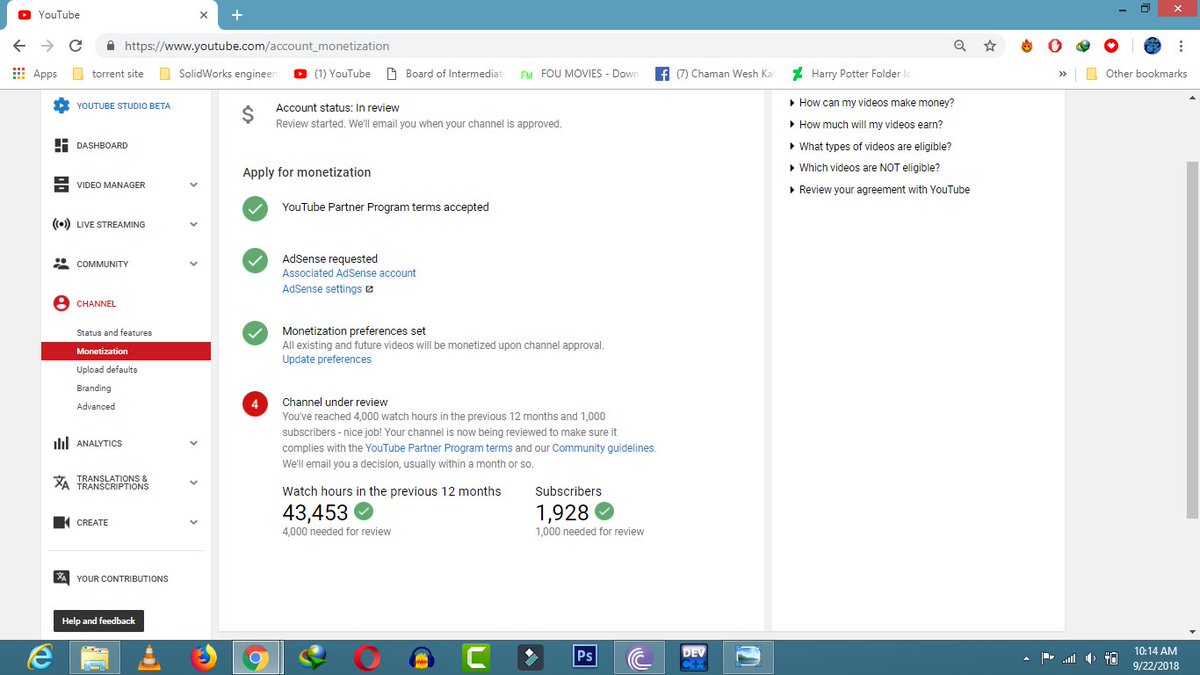Image resolution: width=1200 pixels, height=675 pixels.
Task: Reload the page with the refresh icon
Action: (x=75, y=46)
